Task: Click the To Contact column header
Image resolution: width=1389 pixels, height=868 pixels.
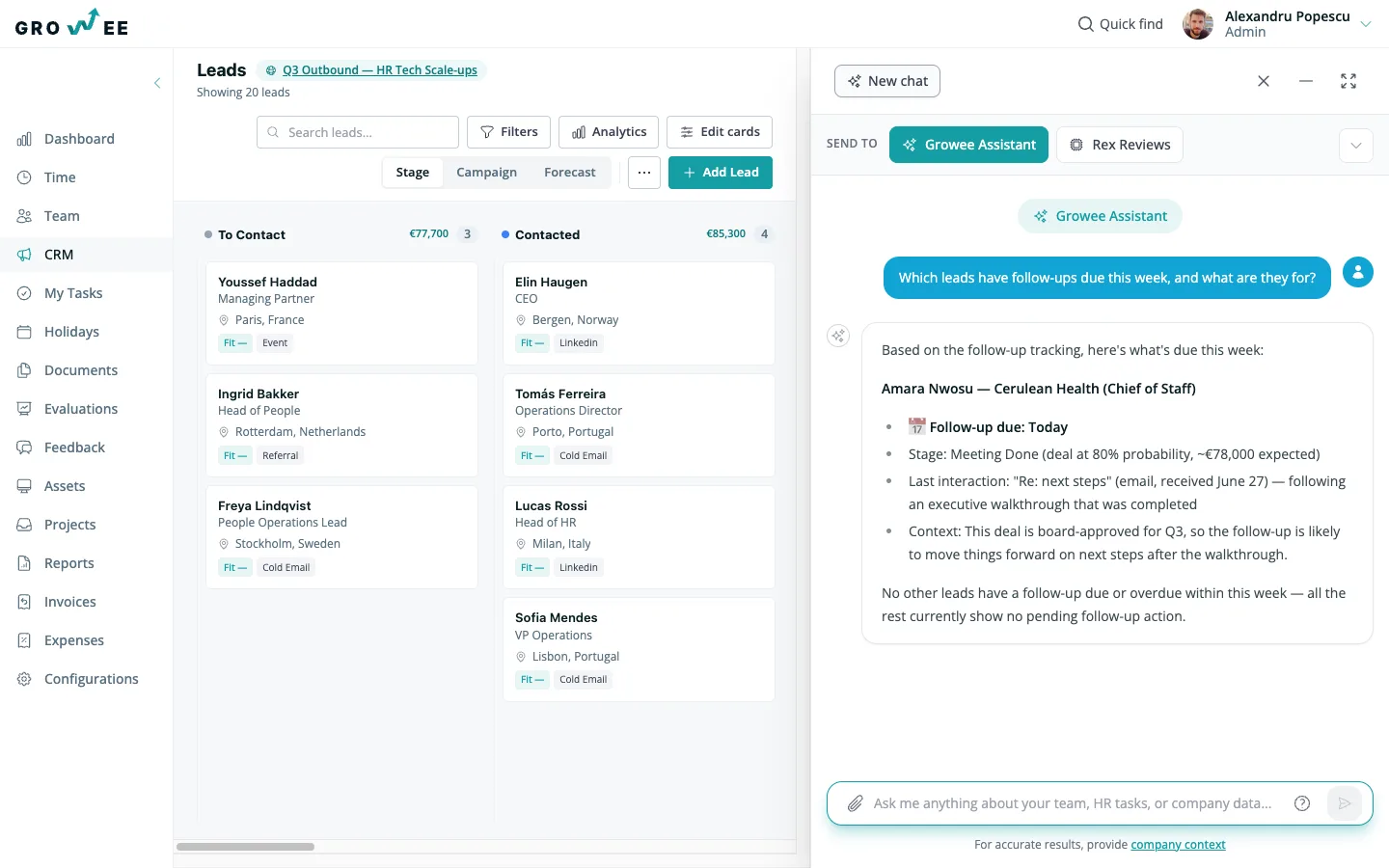Action: tap(252, 234)
